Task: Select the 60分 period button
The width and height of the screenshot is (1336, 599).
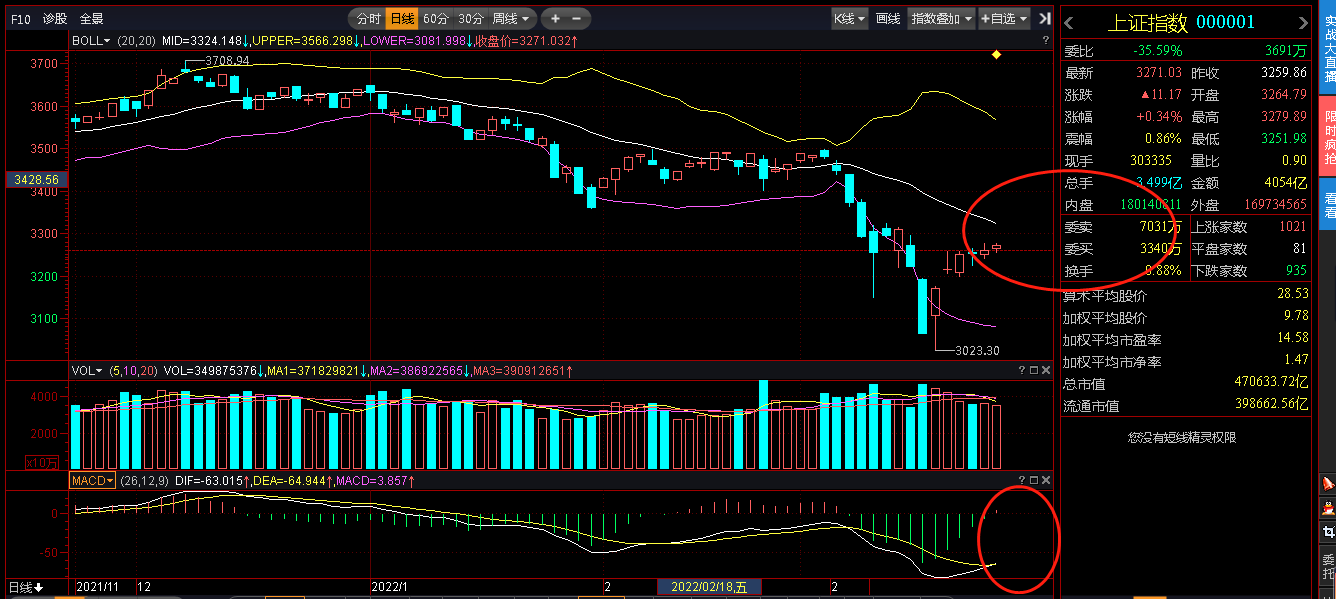Action: (435, 18)
